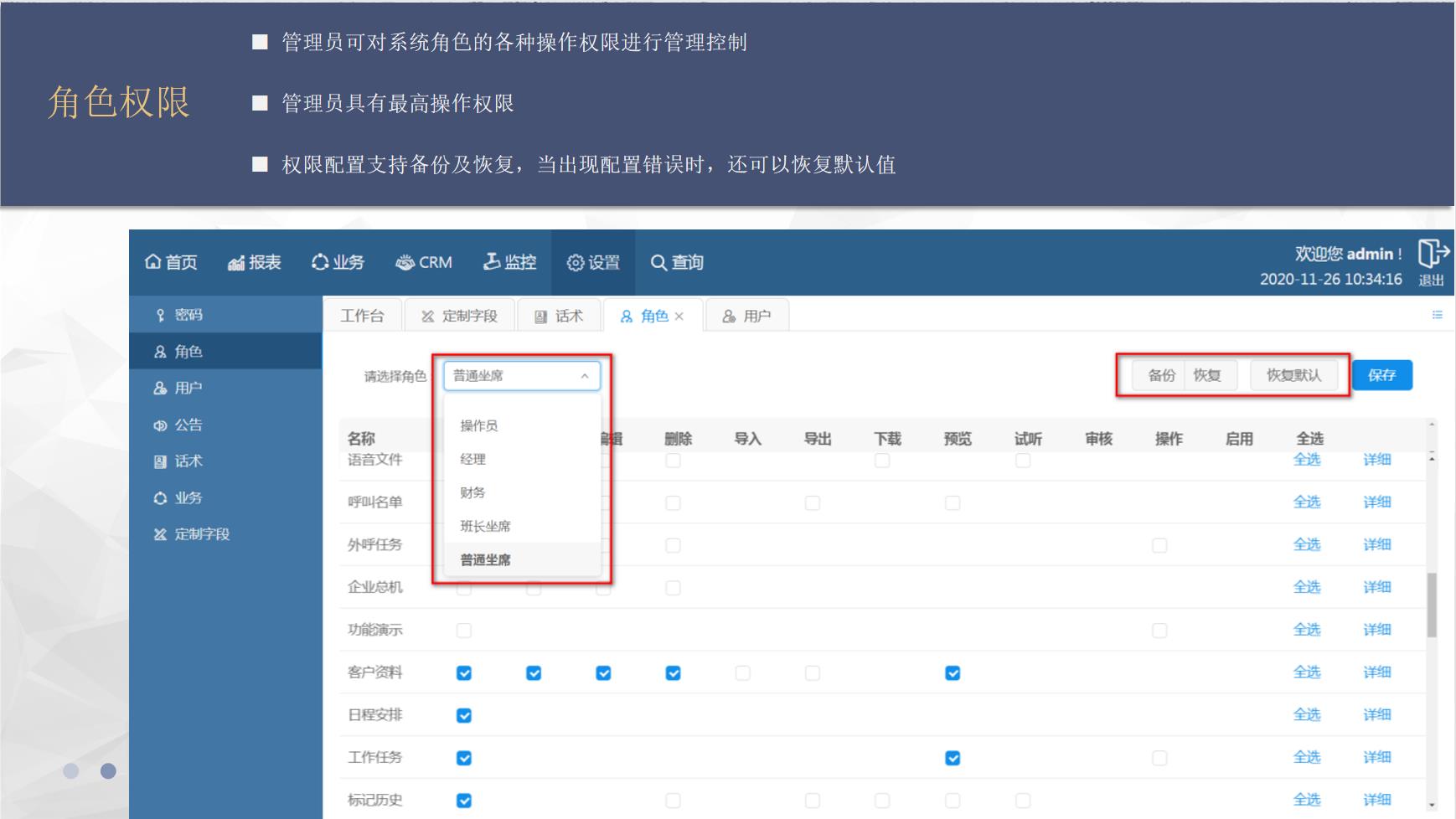This screenshot has width=1456, height=819.
Task: Uncheck the 预览 checkbox in 客户资料 row
Action: (953, 673)
